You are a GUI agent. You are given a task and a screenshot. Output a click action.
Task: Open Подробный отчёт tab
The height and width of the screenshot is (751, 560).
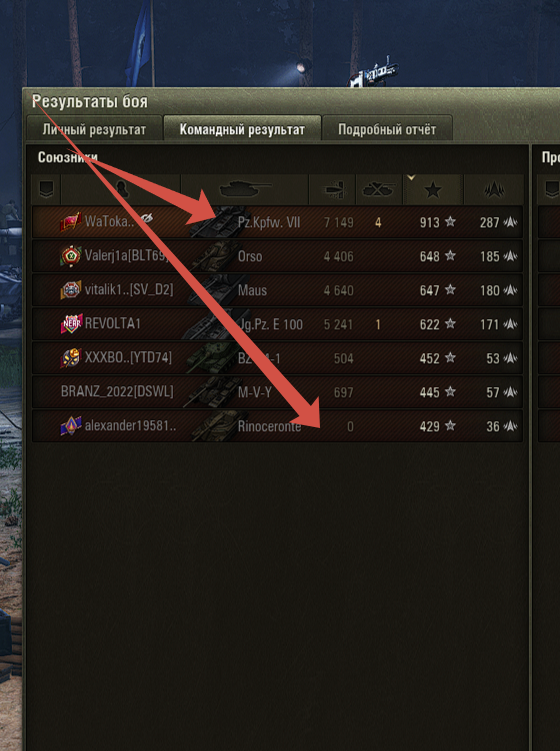[387, 129]
